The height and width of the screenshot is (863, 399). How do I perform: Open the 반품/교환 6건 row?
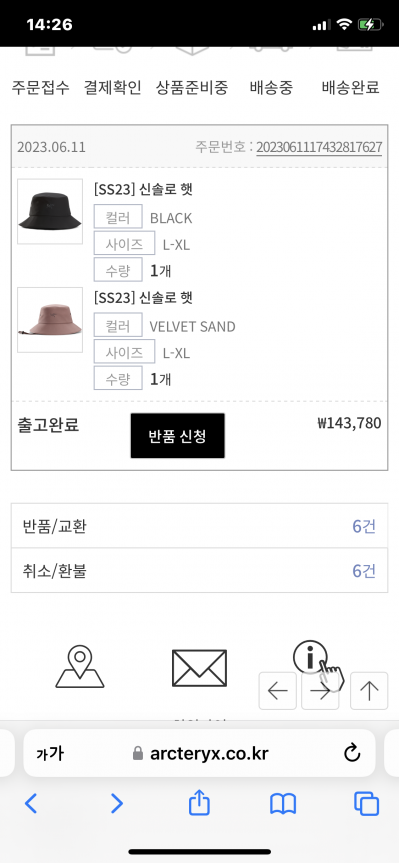(x=199, y=526)
